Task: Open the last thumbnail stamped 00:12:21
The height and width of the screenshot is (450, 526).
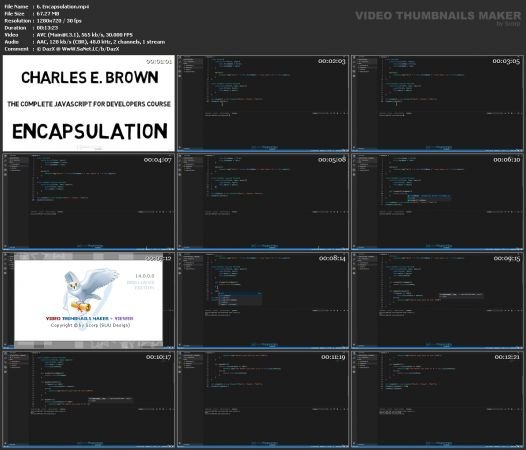Action: [x=437, y=399]
